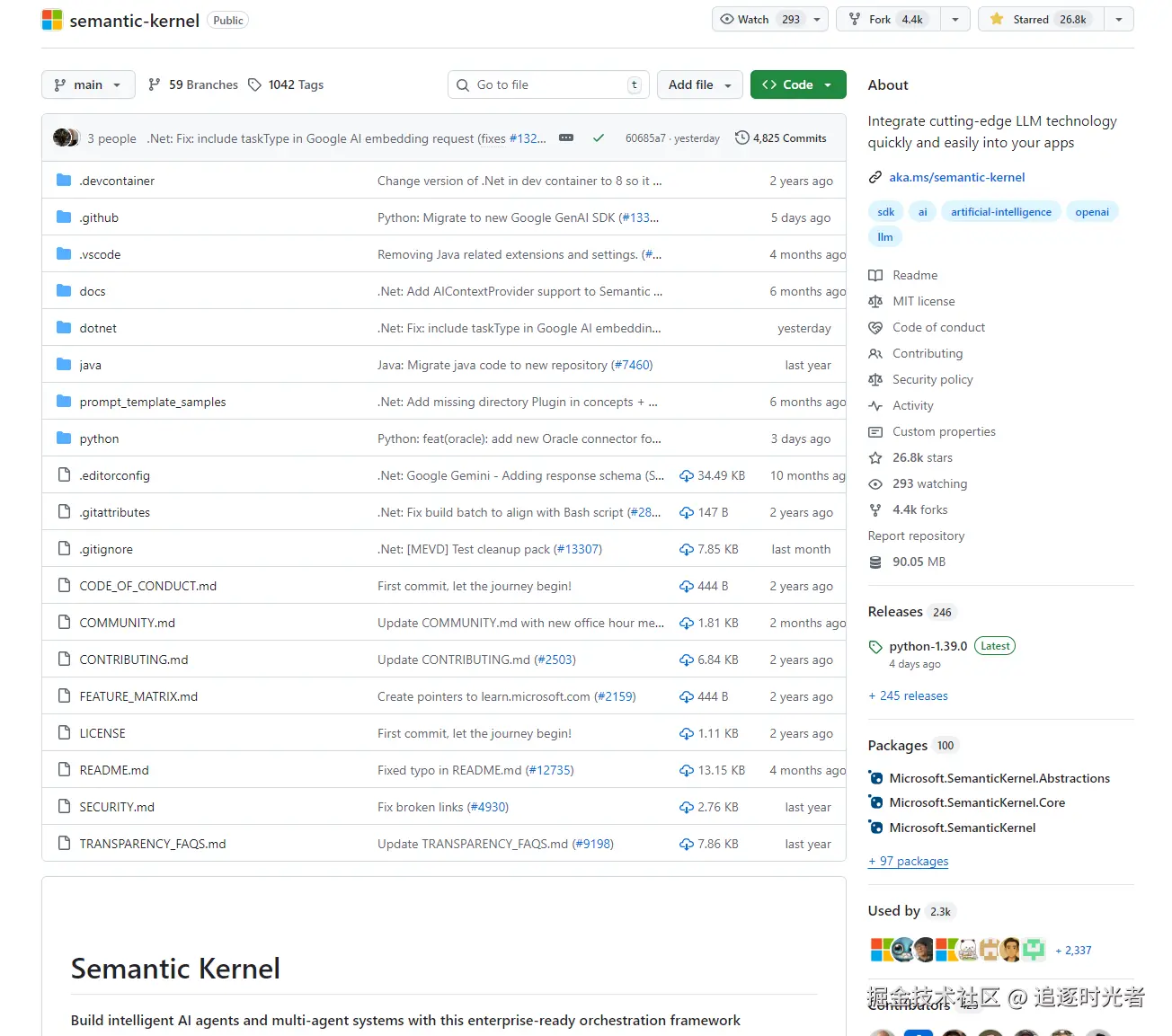Open the Microsoft.SemanticKernel.Abstractions package
1172x1036 pixels.
click(999, 778)
